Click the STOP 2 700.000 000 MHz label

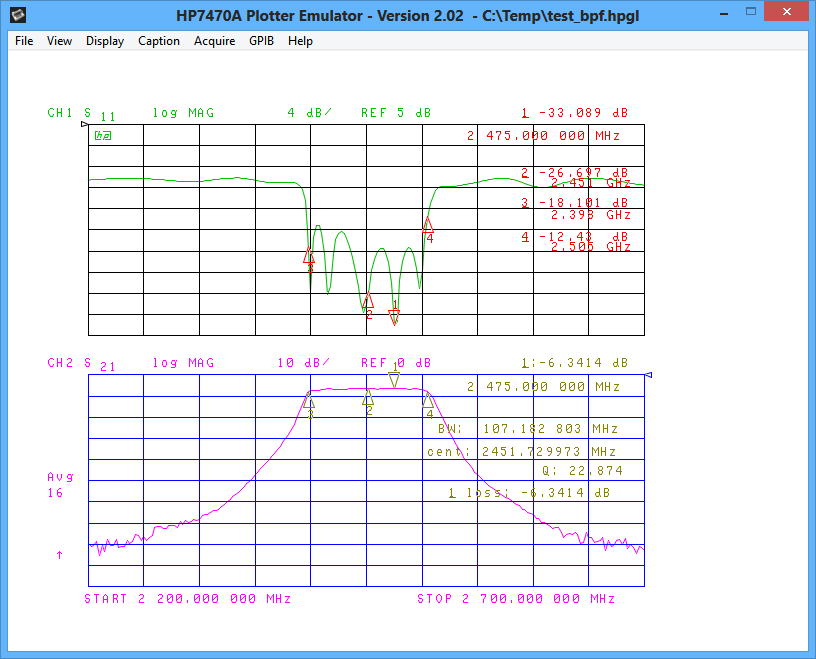[515, 599]
